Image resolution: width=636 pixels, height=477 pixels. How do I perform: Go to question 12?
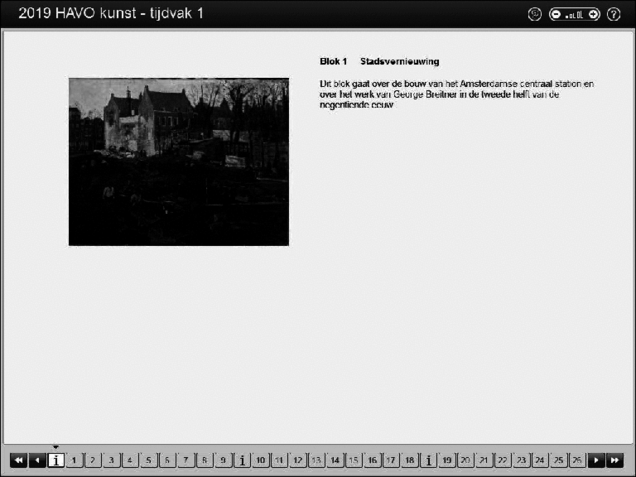(298, 460)
